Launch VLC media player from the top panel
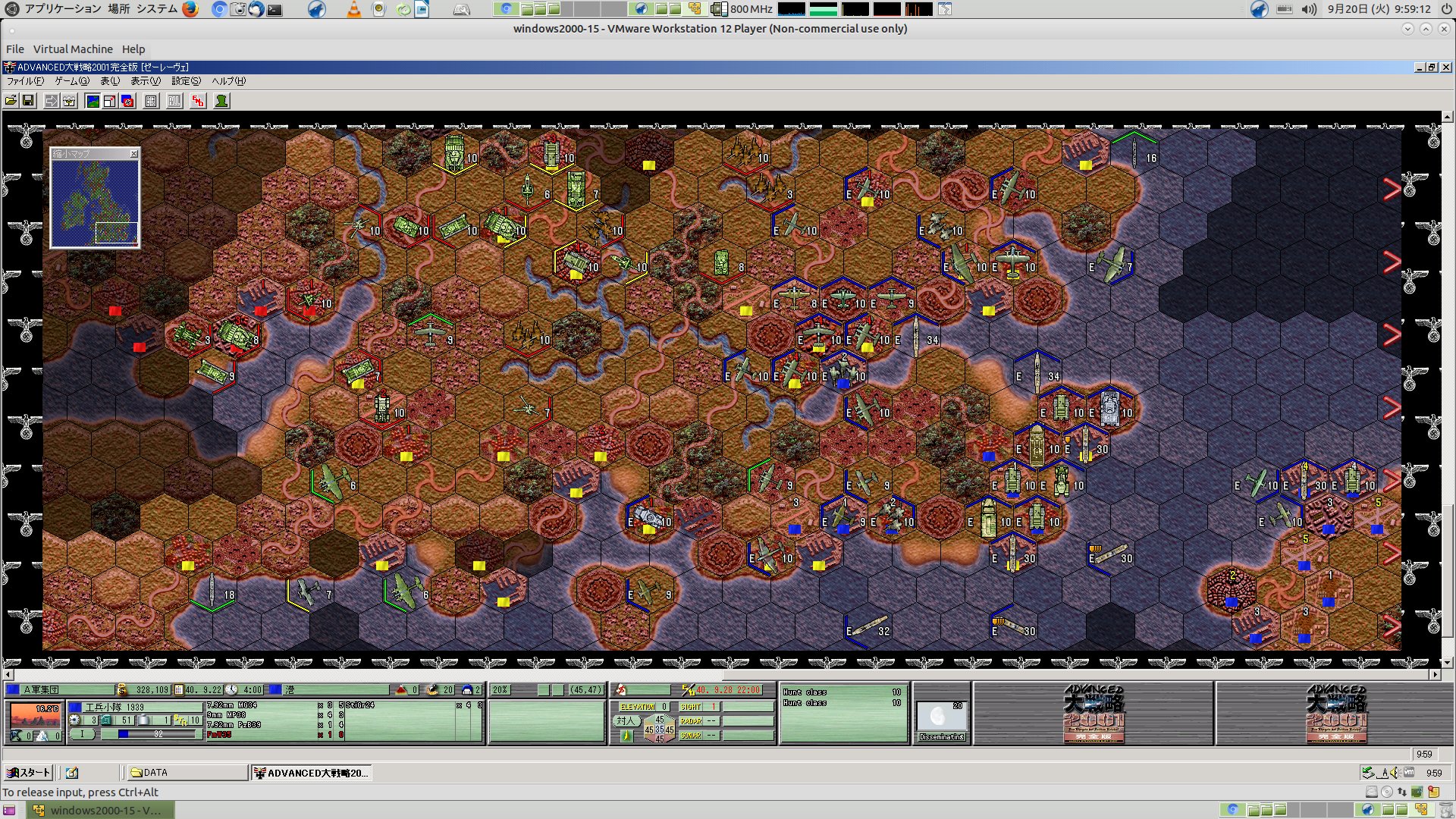The image size is (1456, 819). click(353, 9)
